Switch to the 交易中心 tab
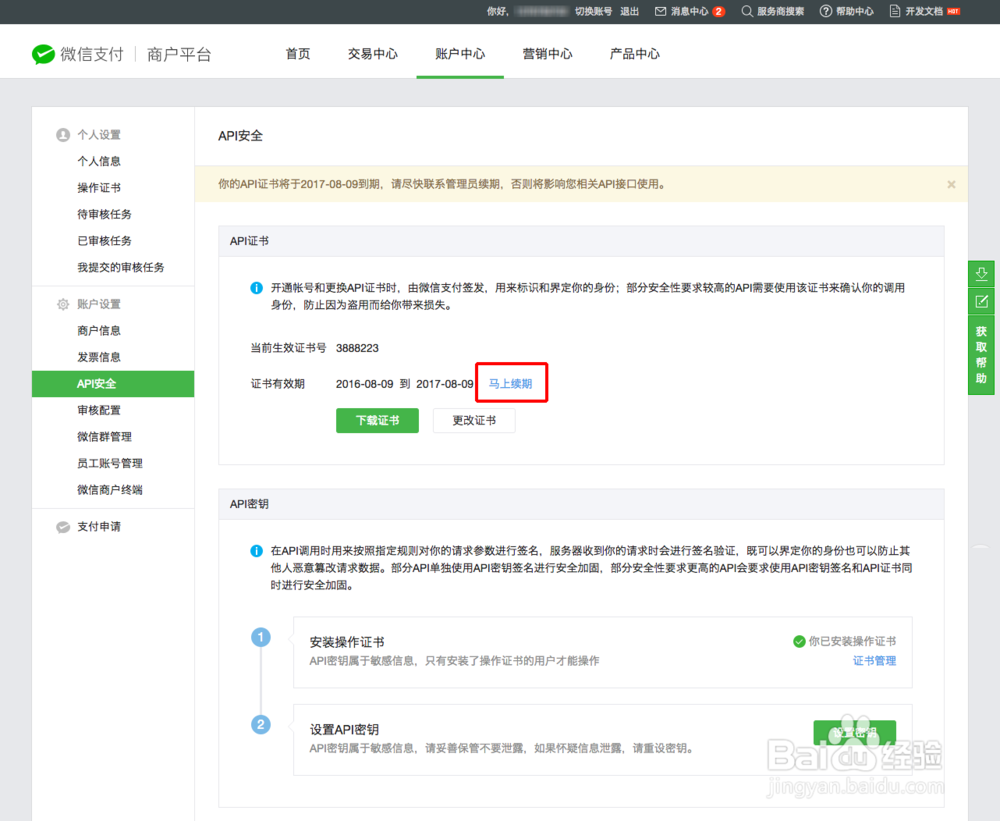This screenshot has height=821, width=1000. click(372, 54)
